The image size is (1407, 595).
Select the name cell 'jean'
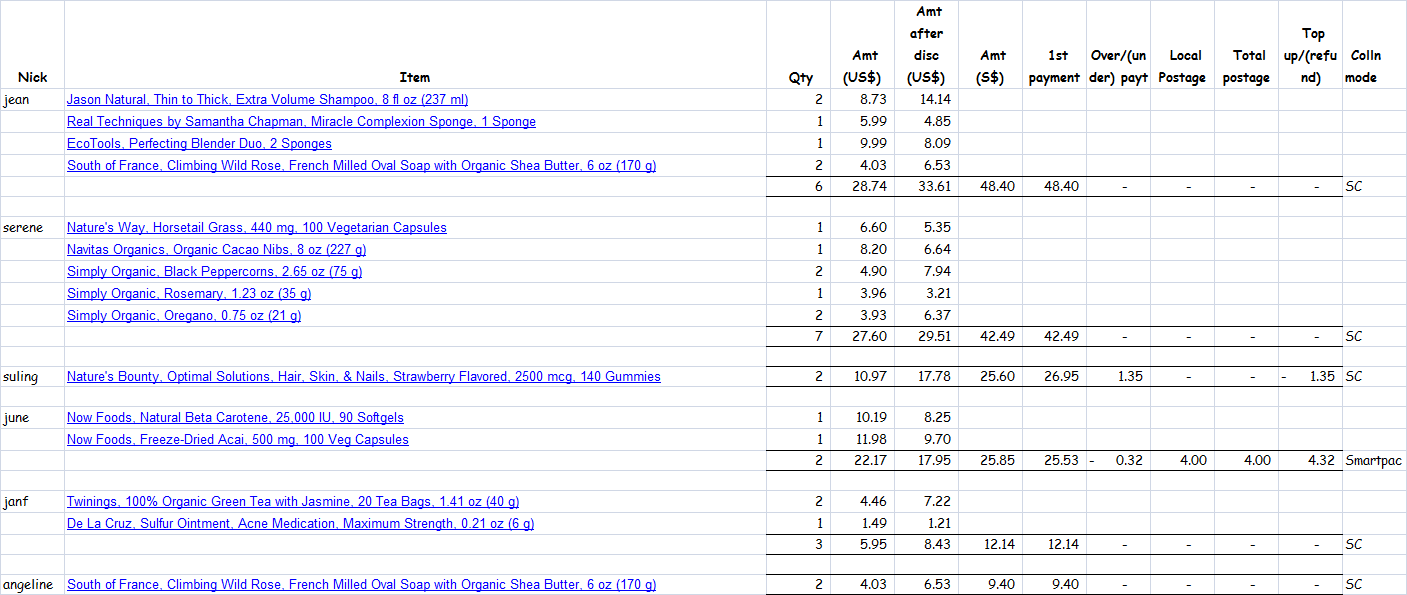[32, 100]
